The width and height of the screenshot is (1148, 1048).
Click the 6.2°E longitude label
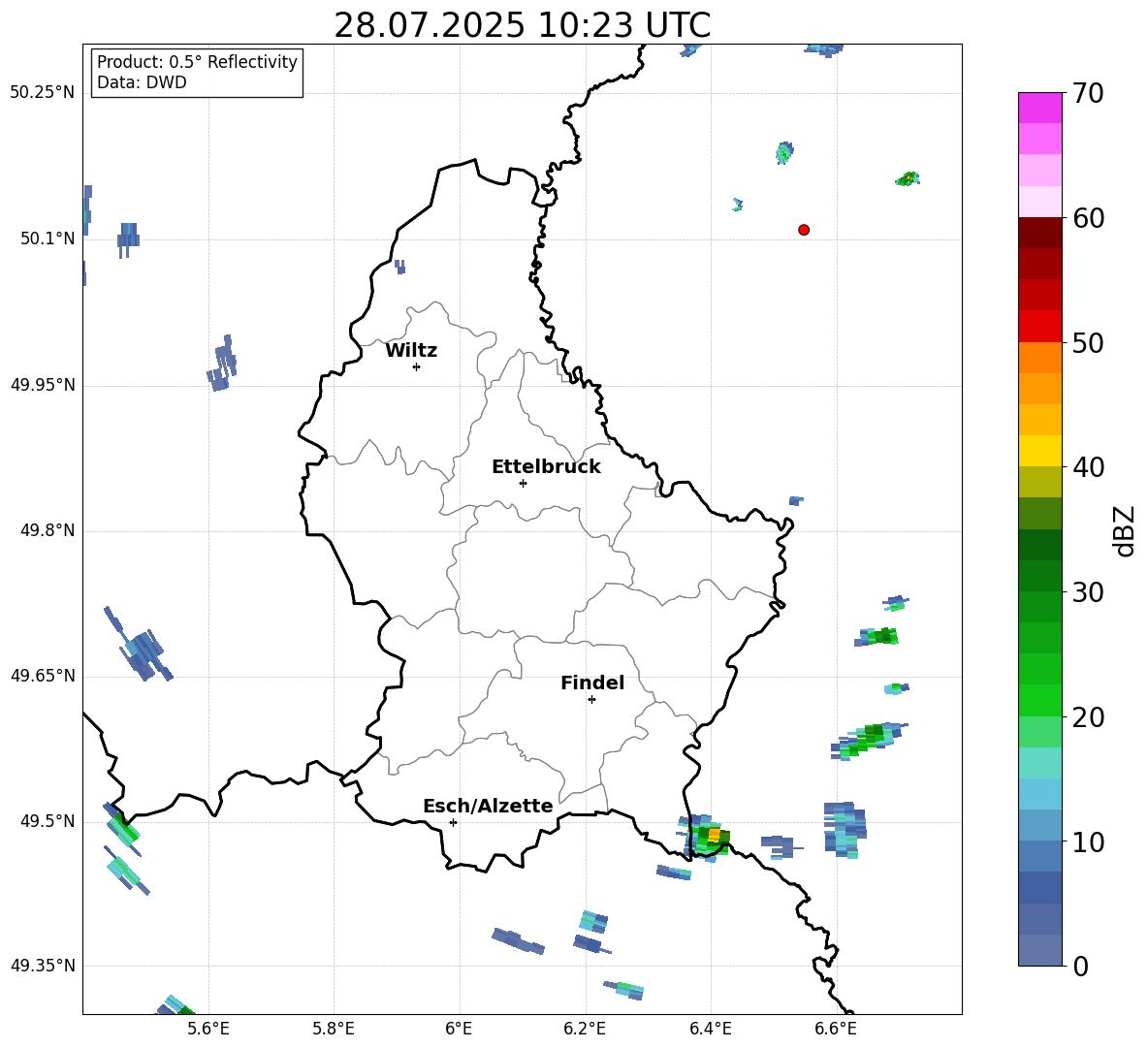tap(585, 1029)
